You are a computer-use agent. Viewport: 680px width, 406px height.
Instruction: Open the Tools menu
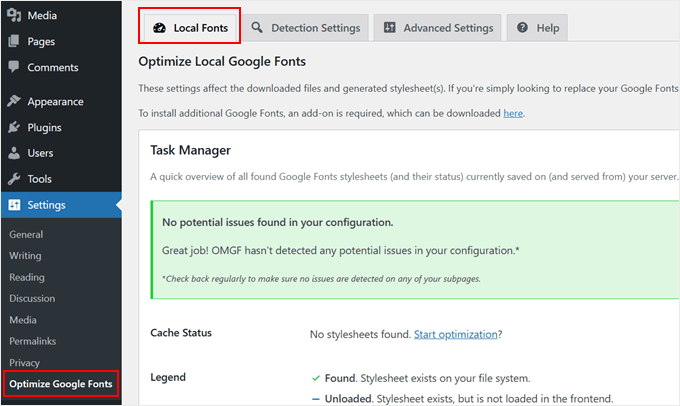[61, 179]
